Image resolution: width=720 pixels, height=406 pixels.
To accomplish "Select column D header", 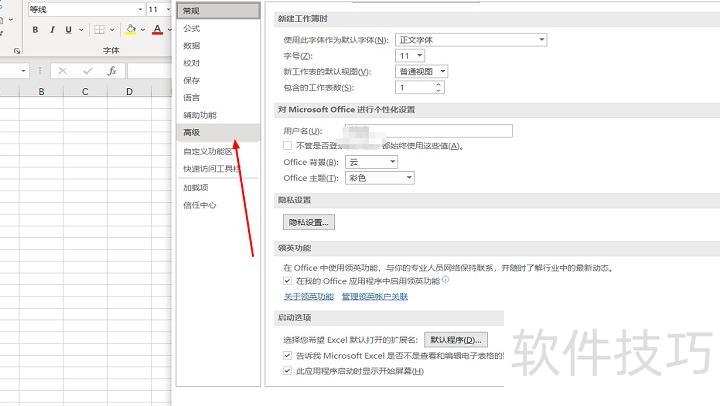I will tap(129, 91).
